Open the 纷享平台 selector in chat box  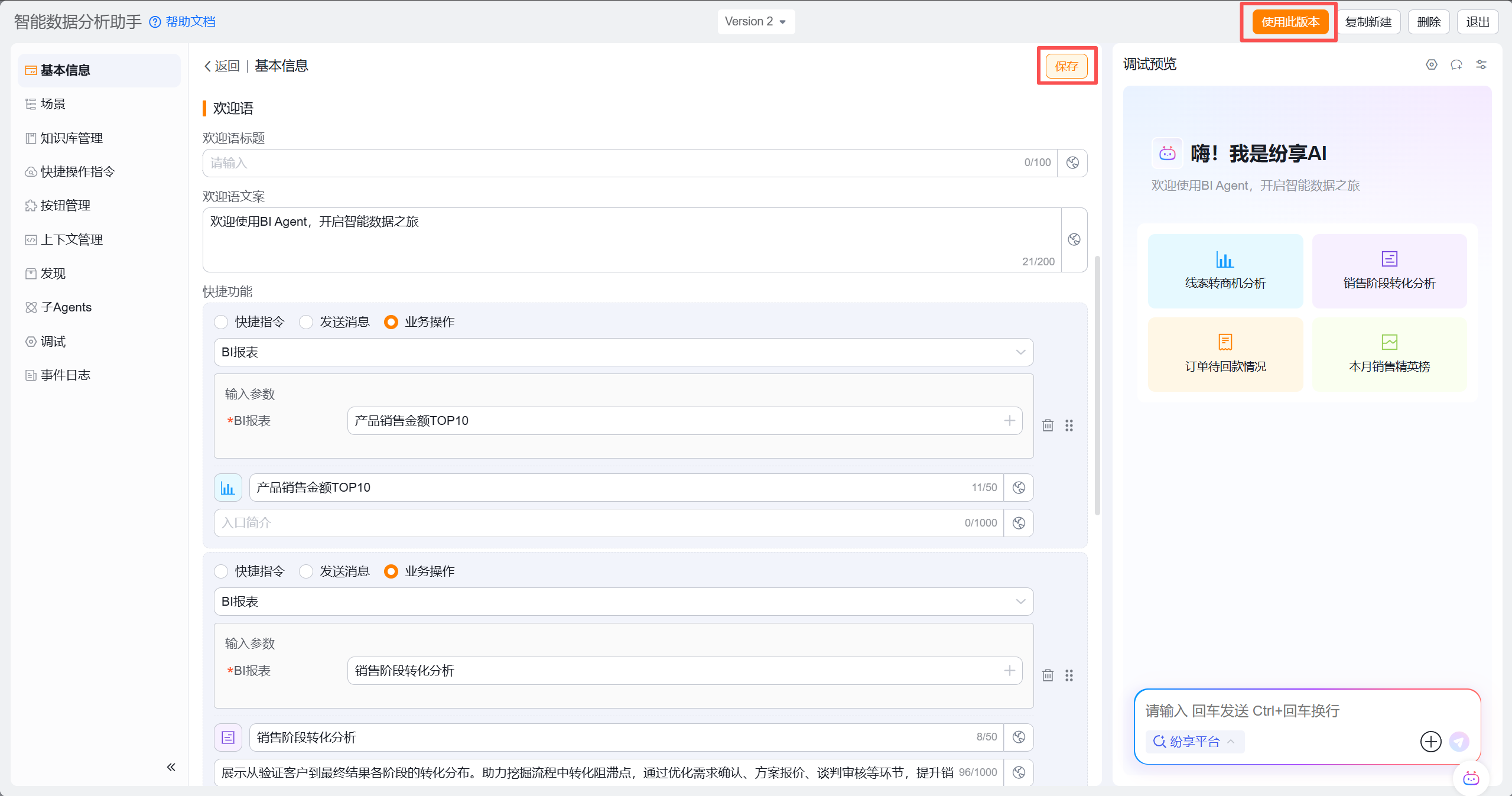click(1194, 742)
